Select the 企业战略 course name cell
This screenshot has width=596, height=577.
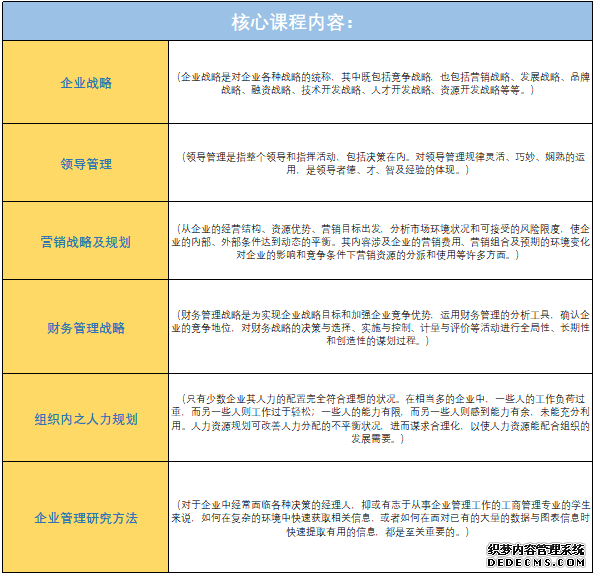click(x=86, y=82)
